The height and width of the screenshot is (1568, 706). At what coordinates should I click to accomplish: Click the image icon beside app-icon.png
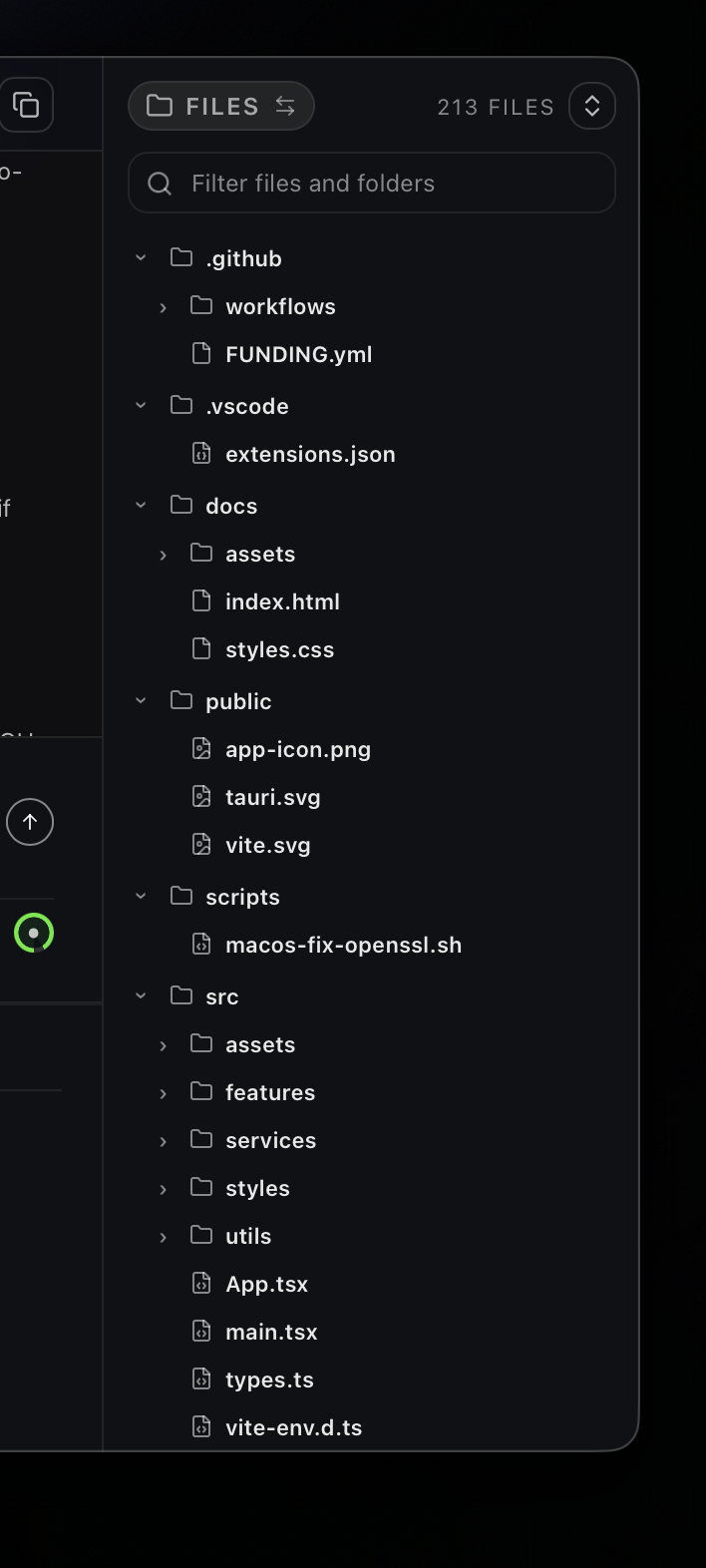[201, 747]
